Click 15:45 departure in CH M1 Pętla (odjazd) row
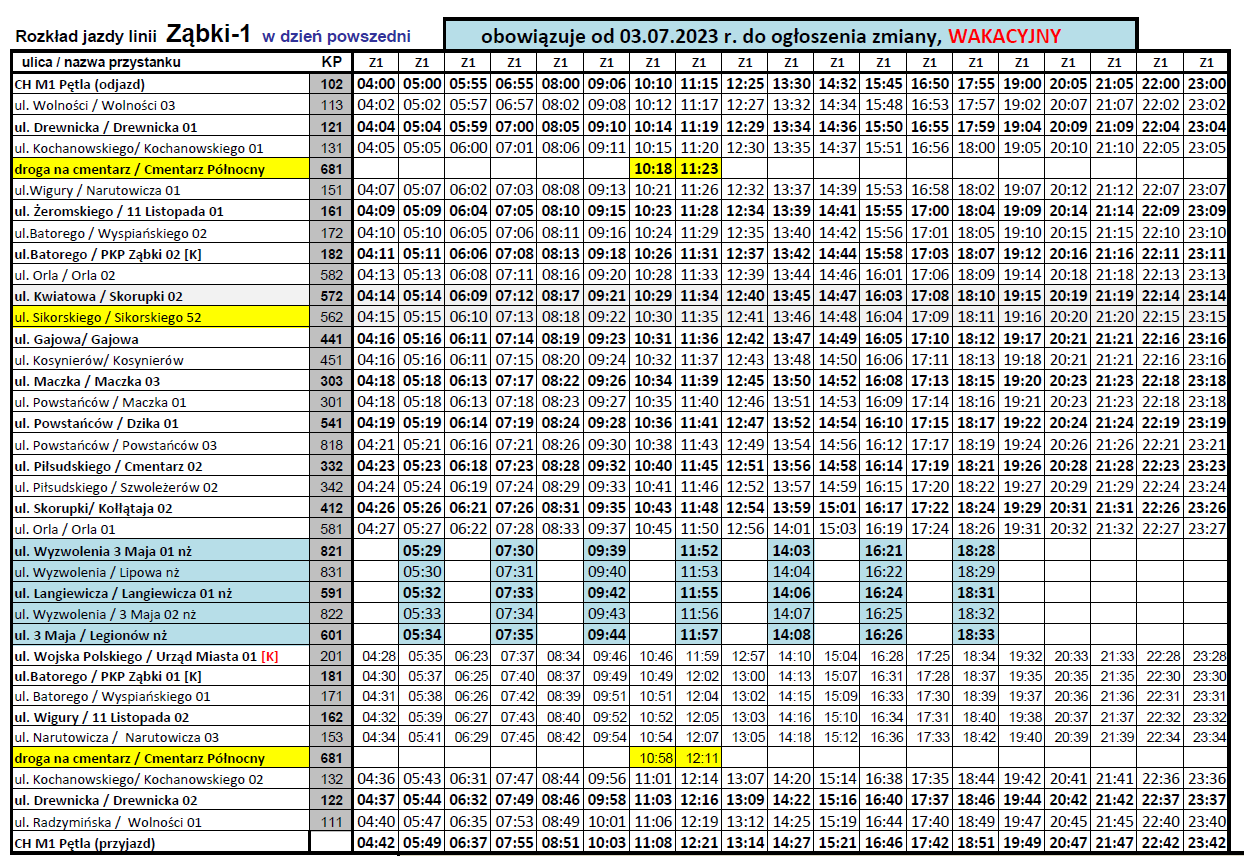The width and height of the screenshot is (1244, 856). [884, 84]
